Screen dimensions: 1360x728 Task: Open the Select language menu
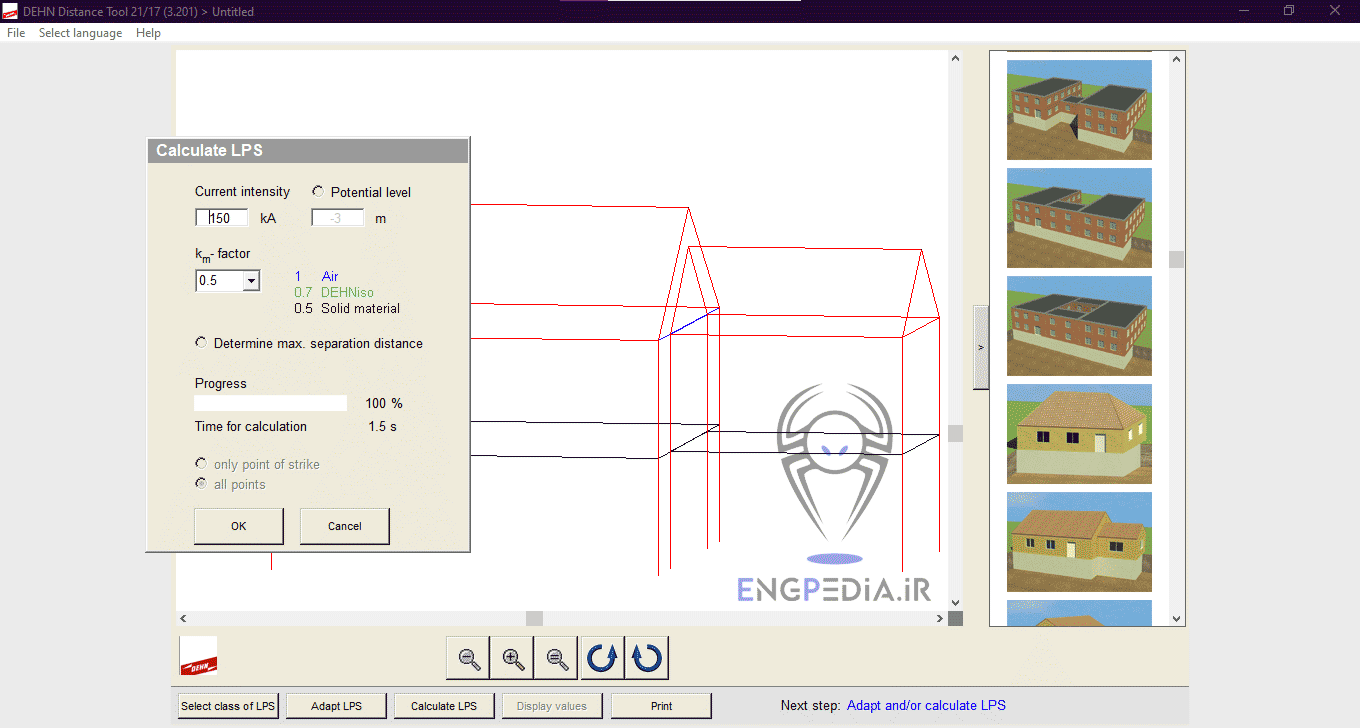coord(80,33)
